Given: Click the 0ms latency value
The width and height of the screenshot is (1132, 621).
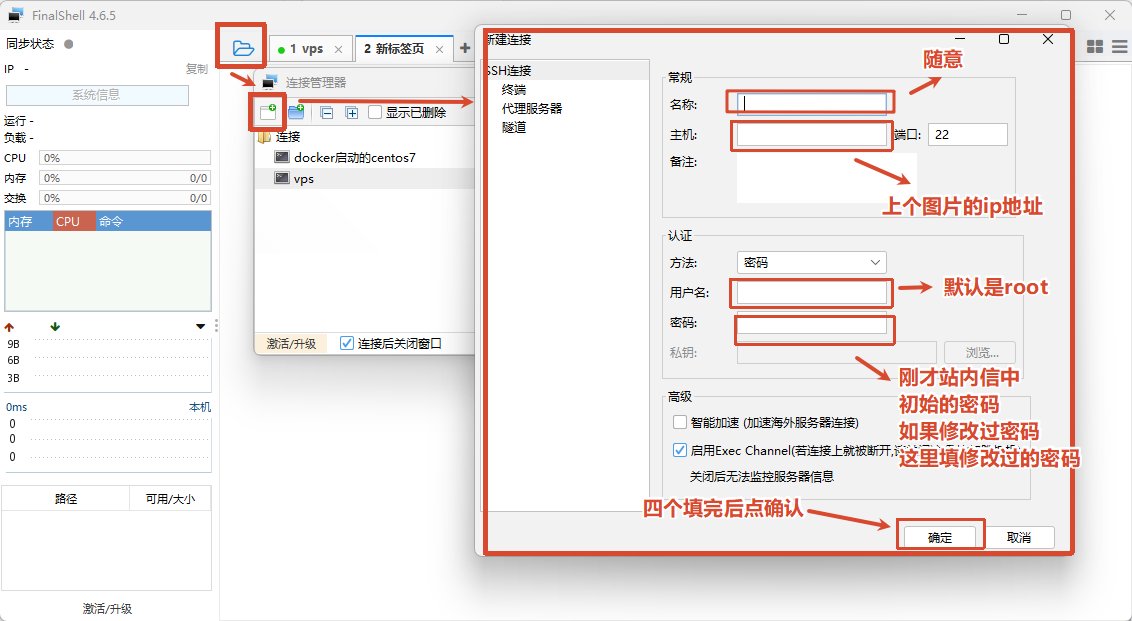Looking at the screenshot, I should tap(17, 407).
